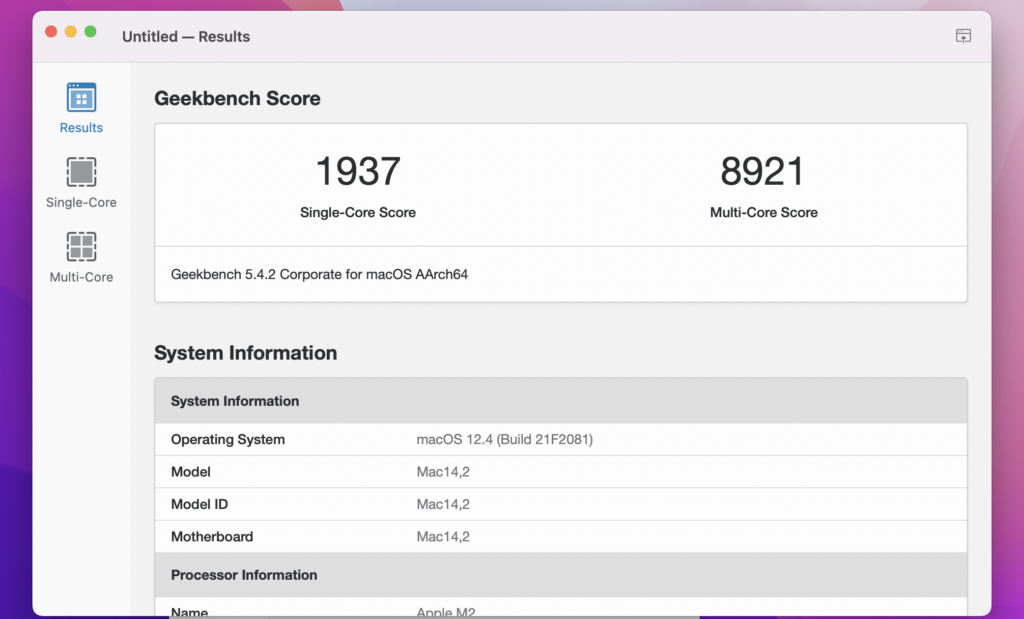
Task: Click the gray System Information table header
Action: pyautogui.click(x=561, y=401)
